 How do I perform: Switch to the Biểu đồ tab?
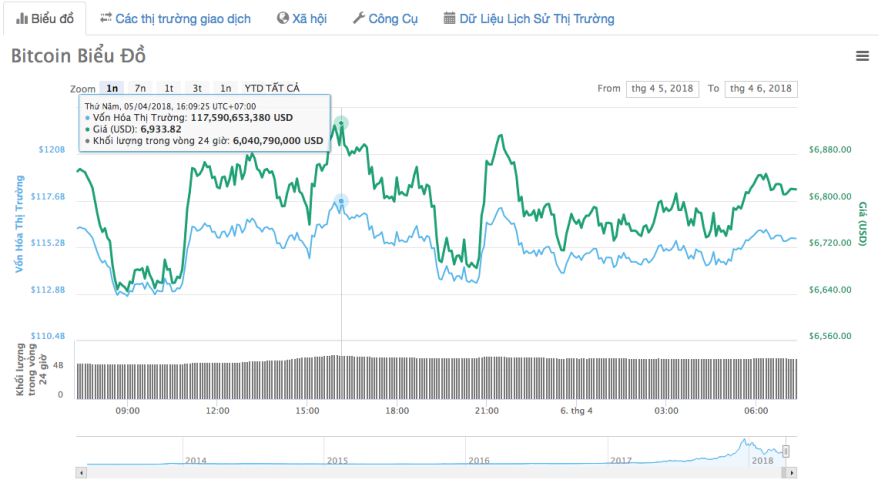coord(45,19)
